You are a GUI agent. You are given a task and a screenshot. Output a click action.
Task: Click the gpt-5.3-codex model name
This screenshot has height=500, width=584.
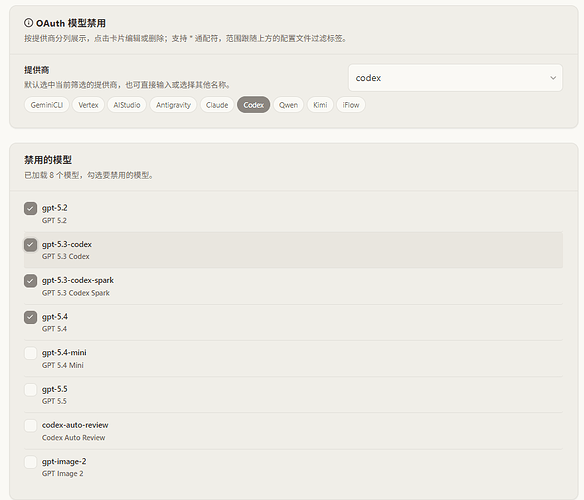point(67,244)
